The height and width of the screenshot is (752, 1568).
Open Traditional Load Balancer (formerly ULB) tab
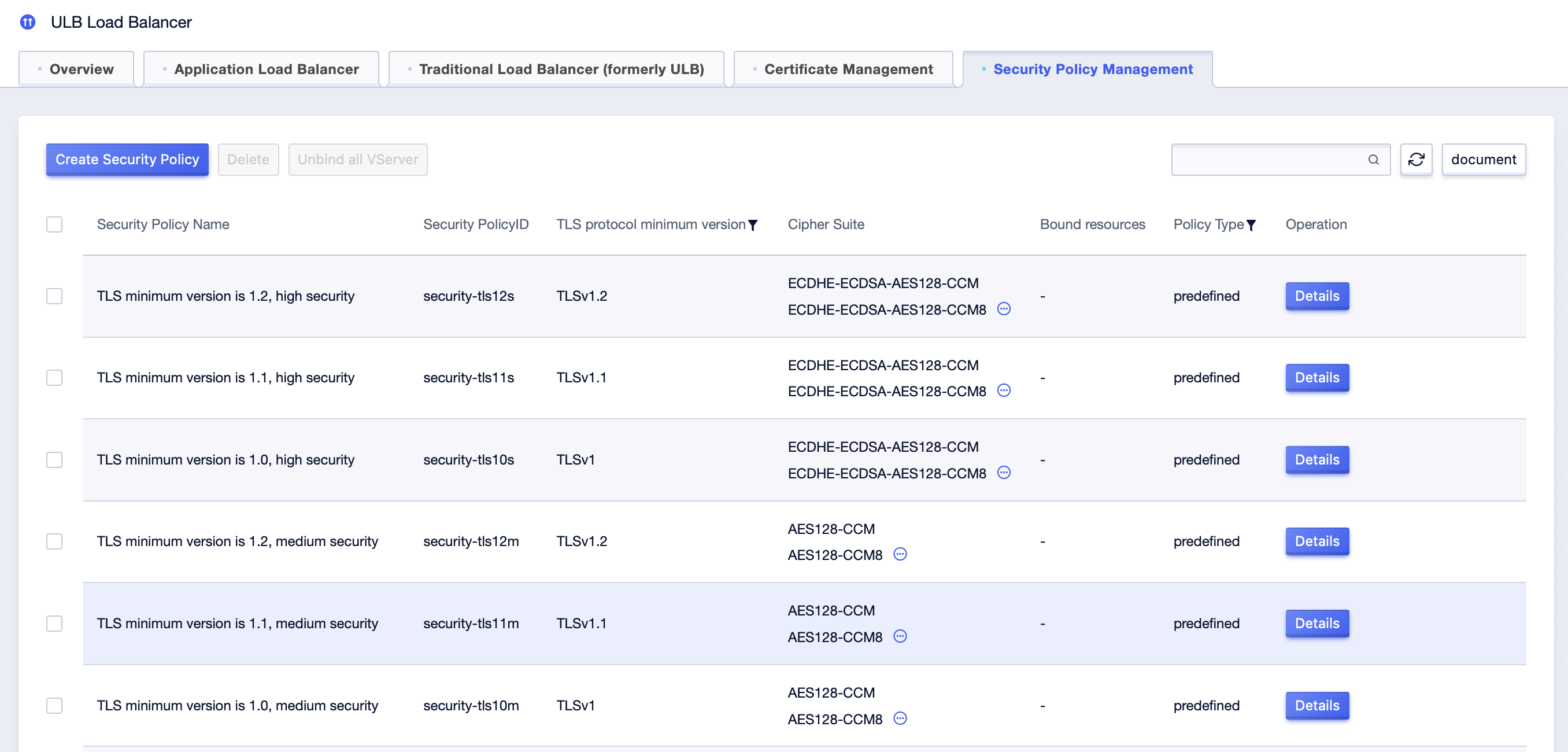(556, 69)
